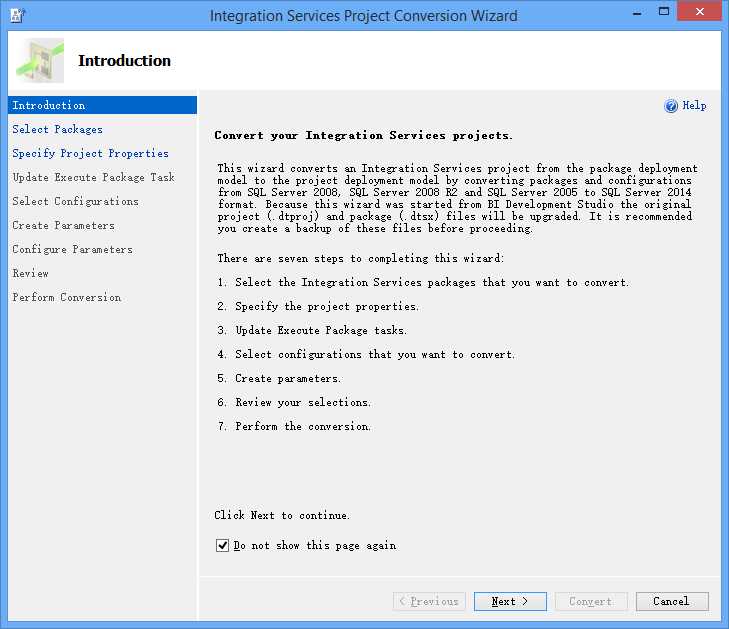Choose the Select Configurations step
The width and height of the screenshot is (729, 629).
click(75, 201)
